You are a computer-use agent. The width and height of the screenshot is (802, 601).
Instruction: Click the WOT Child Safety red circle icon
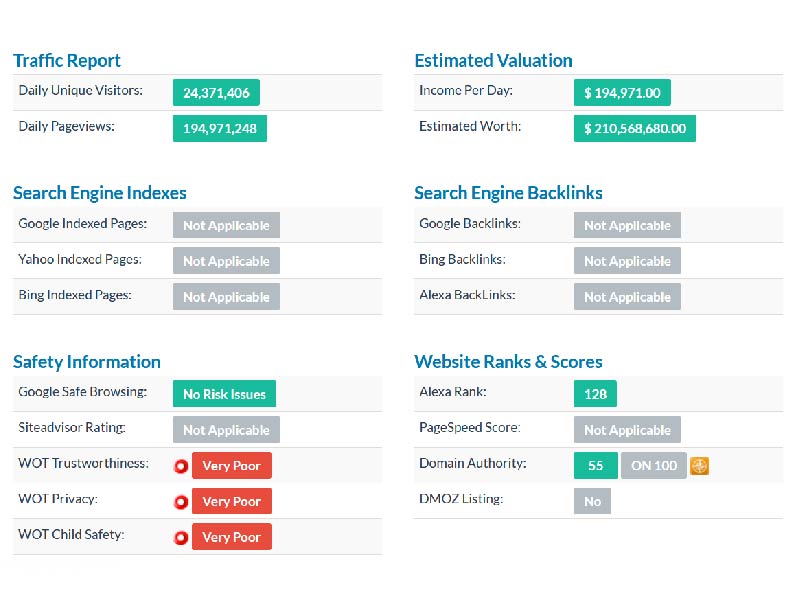[181, 538]
